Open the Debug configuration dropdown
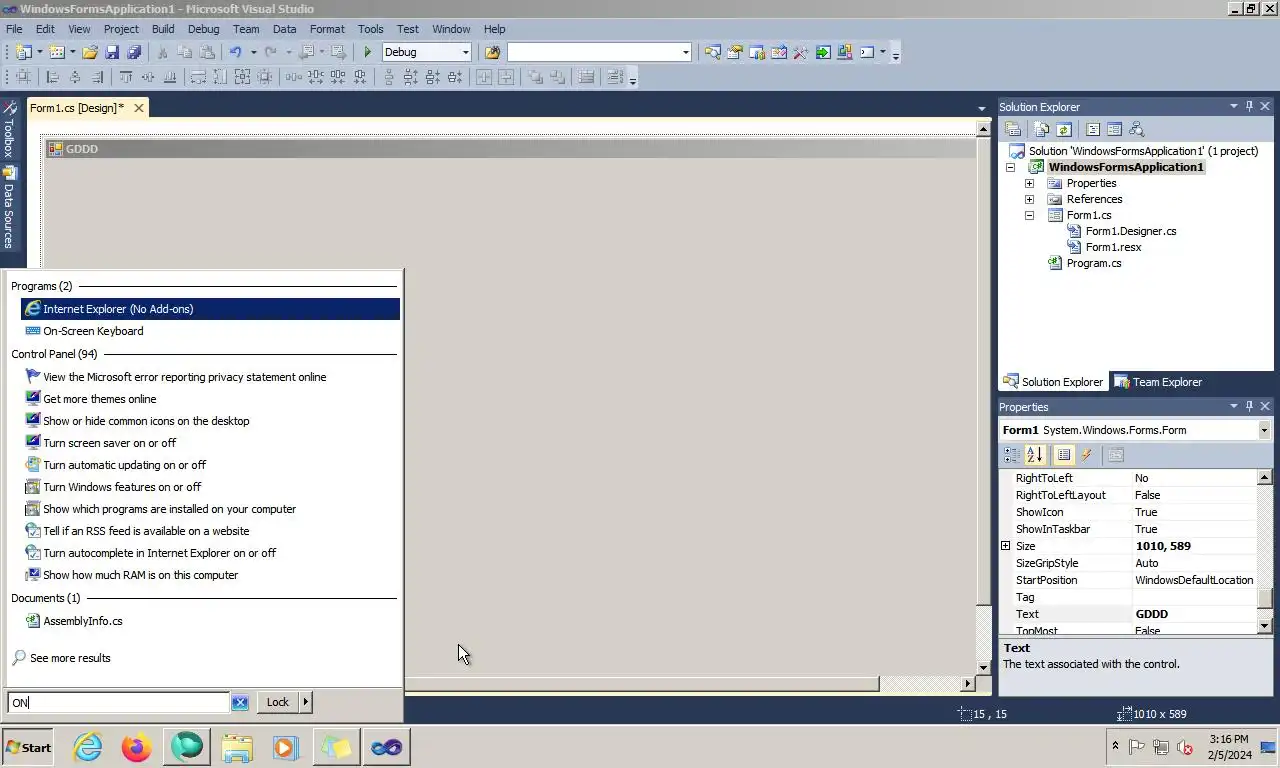The width and height of the screenshot is (1280, 768). 465,52
